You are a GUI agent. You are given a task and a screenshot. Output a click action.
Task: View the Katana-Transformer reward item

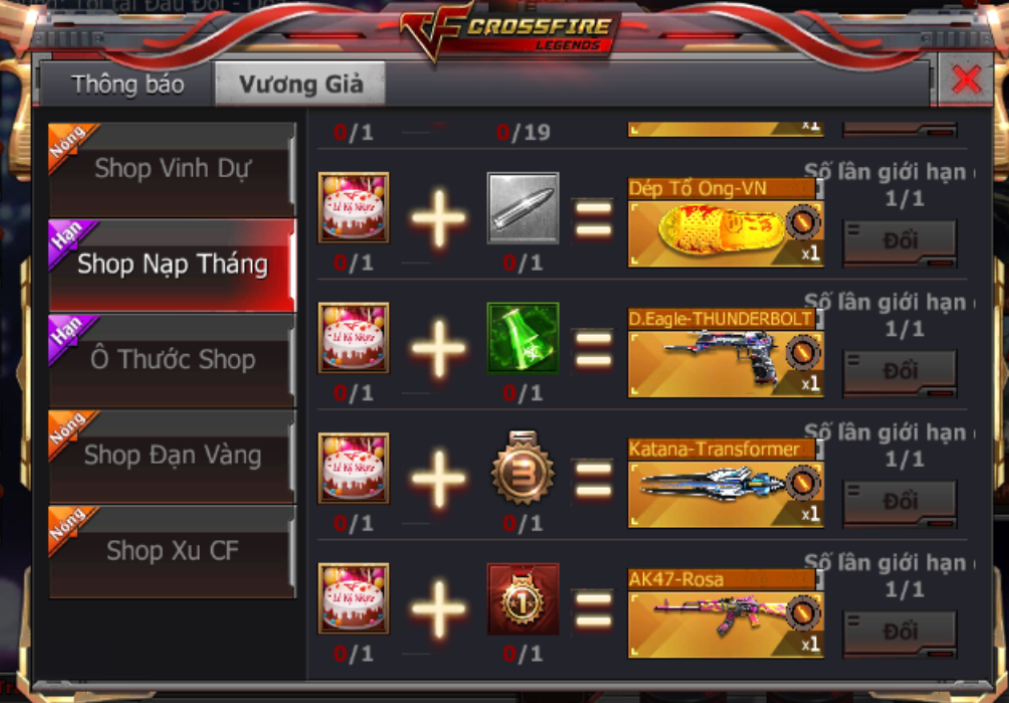[725, 483]
